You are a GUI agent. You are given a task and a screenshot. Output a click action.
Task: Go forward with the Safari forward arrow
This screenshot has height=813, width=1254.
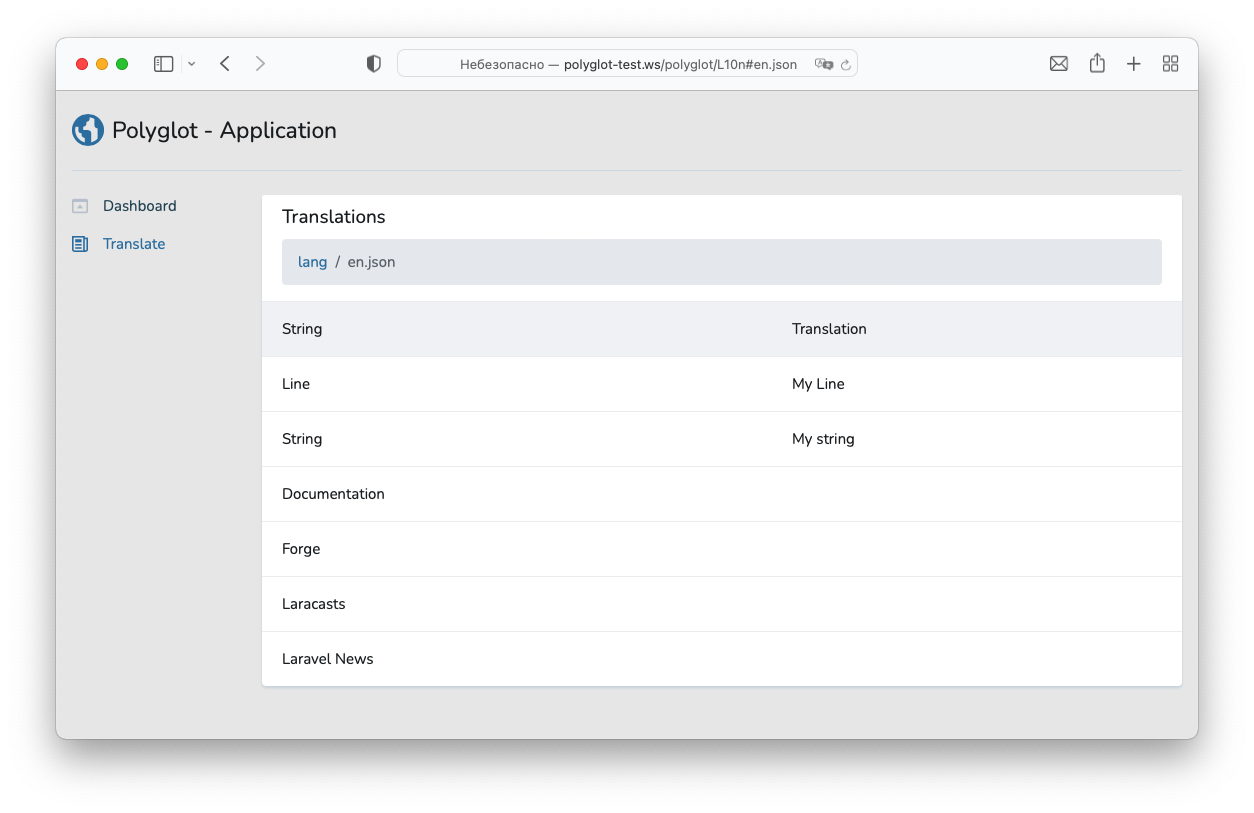tap(260, 64)
